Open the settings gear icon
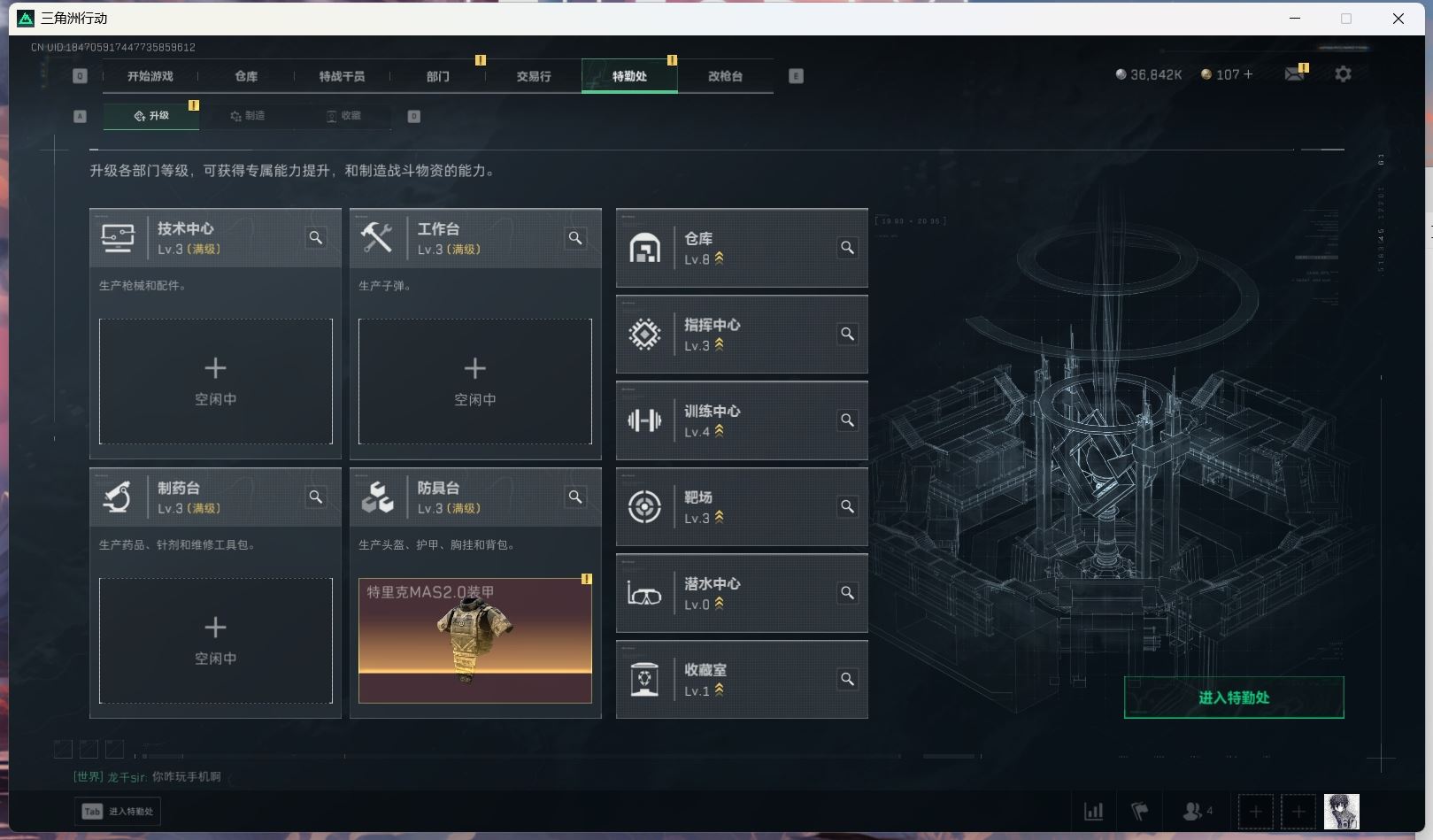 (1343, 74)
